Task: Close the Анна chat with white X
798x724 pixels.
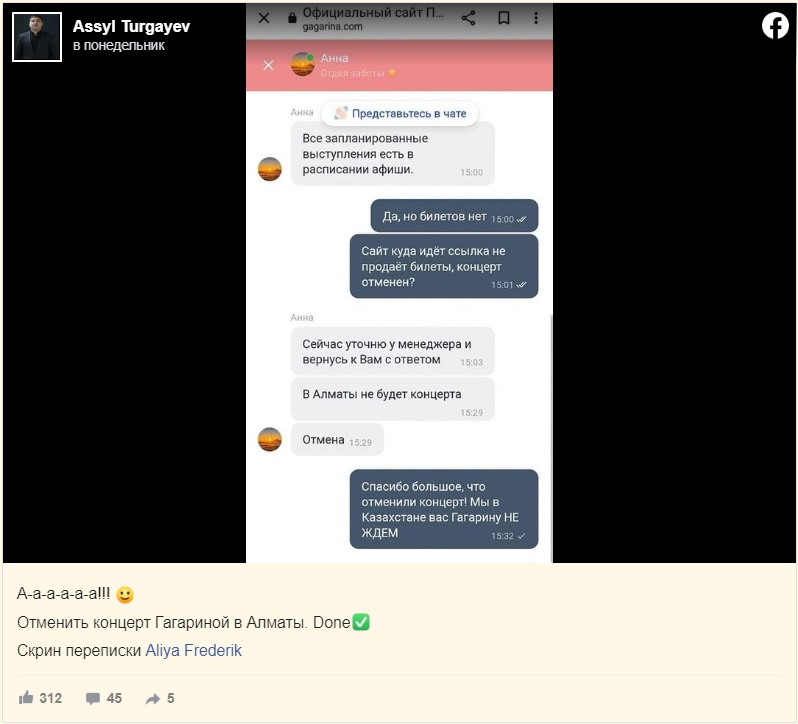Action: click(268, 65)
